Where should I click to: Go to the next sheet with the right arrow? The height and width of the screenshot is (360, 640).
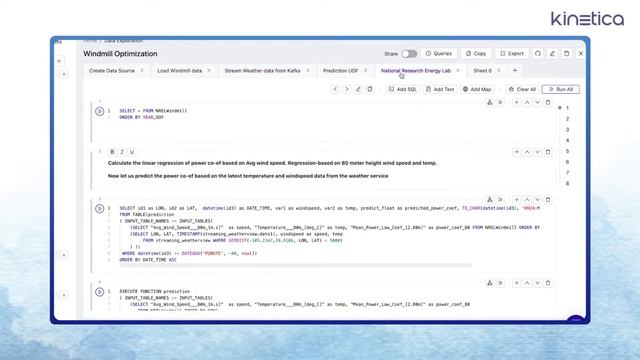click(x=347, y=89)
